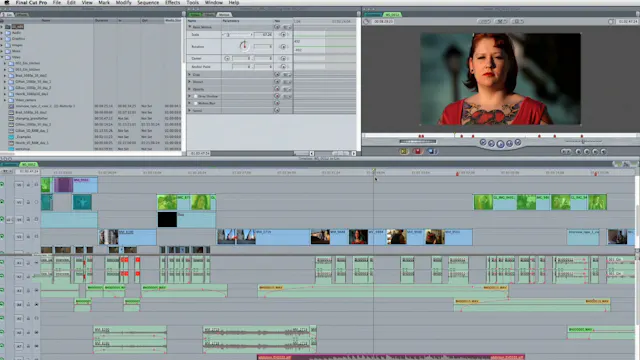Viewport: 640px width, 360px height.
Task: Add a keyframe for Center parameter
Action: click(x=283, y=58)
